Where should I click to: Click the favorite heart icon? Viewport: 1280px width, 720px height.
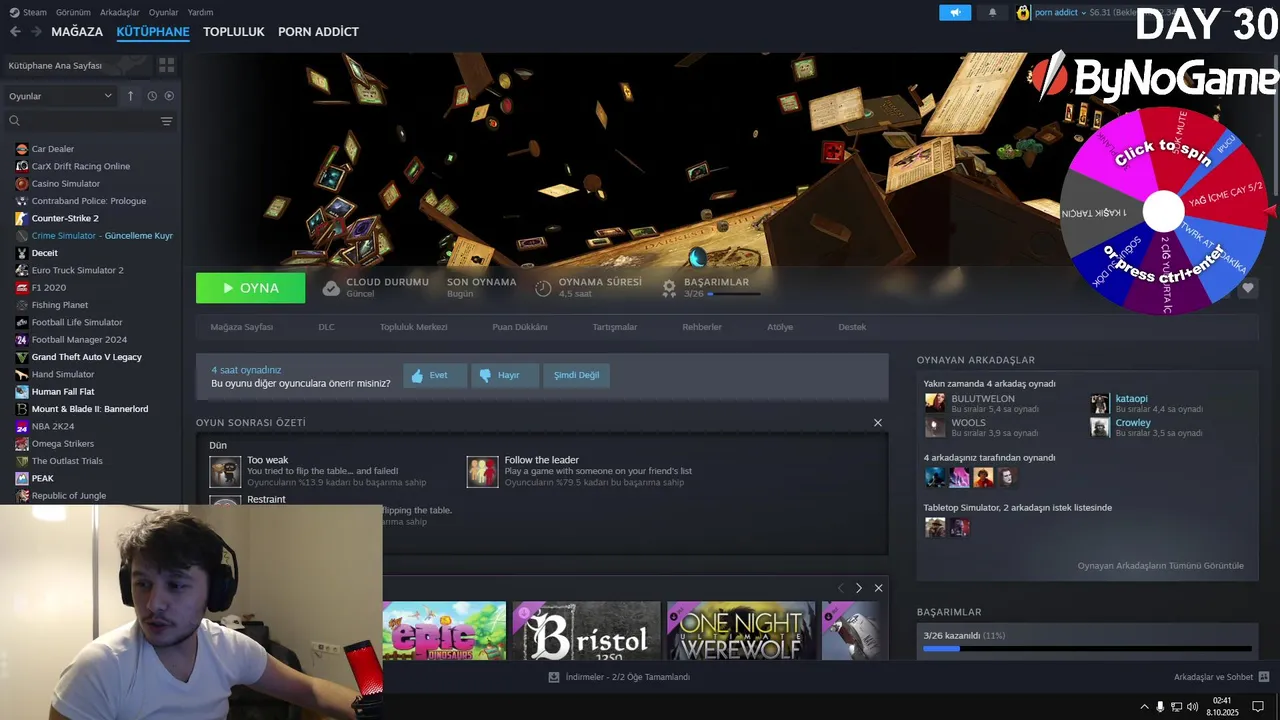point(1247,288)
